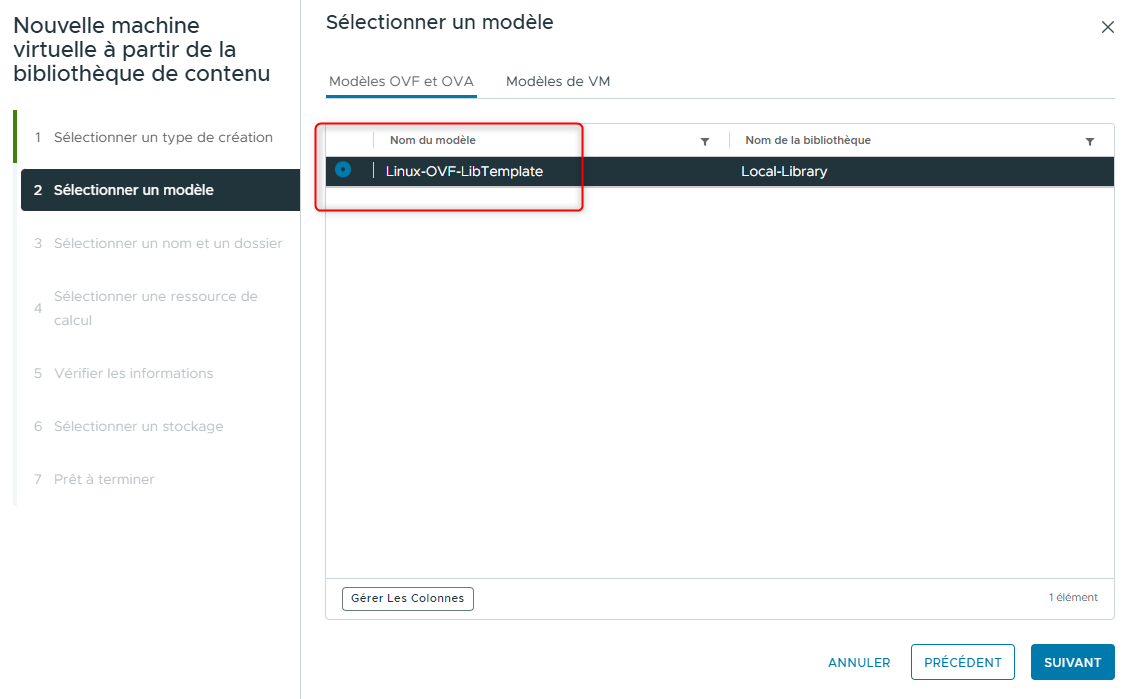Click the Local-Library cell in the row
The height and width of the screenshot is (699, 1131).
tap(783, 172)
